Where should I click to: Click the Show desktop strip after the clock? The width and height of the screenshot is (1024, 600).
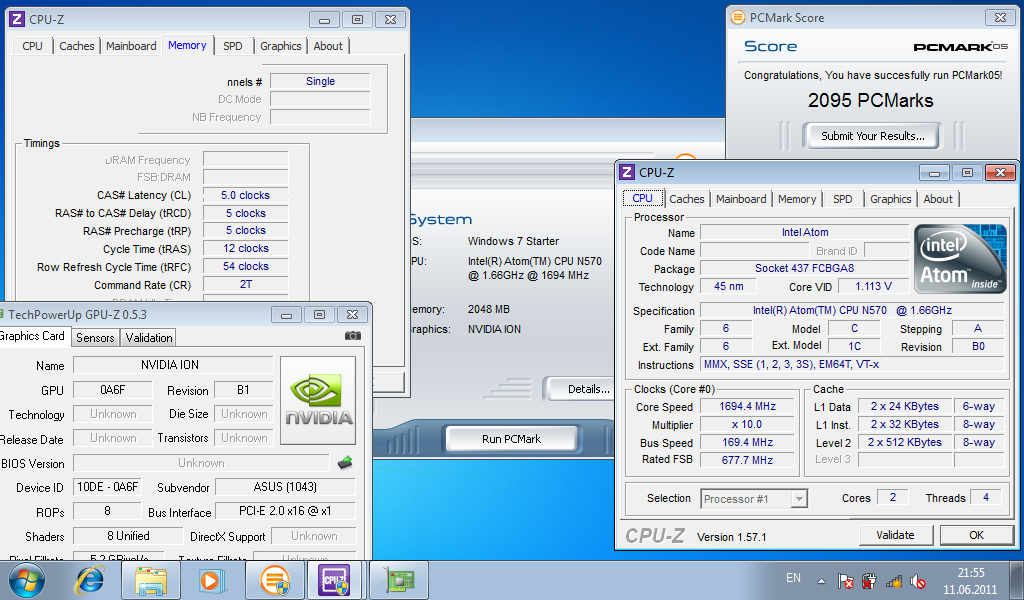coord(1019,580)
